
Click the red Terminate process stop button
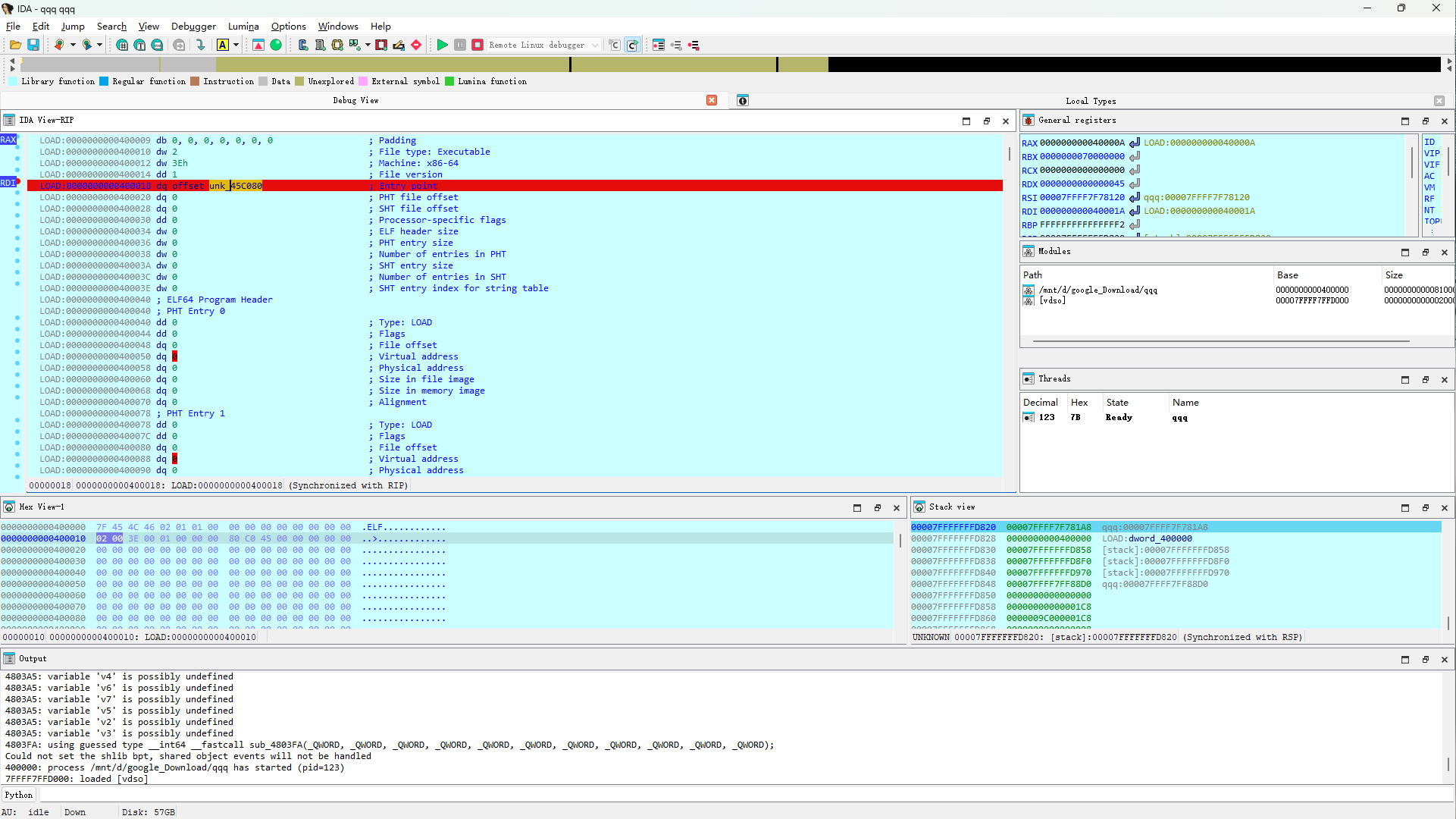pos(478,45)
